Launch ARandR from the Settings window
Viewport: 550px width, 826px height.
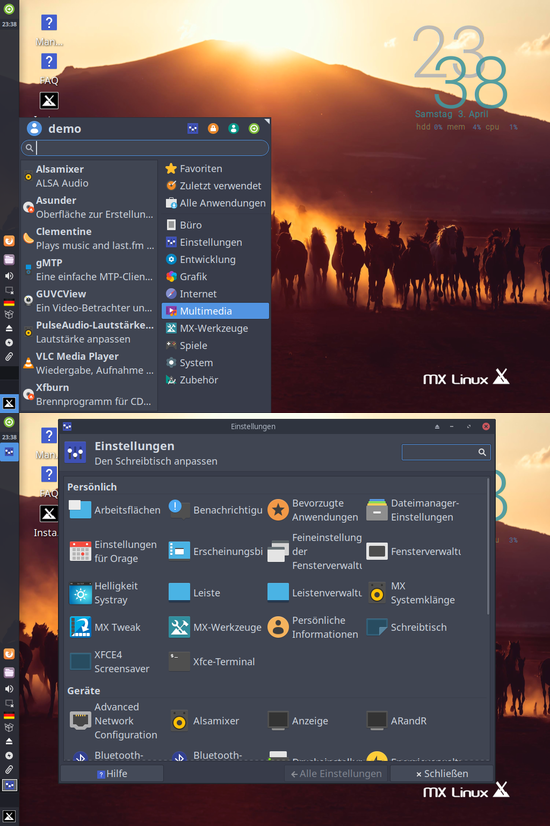click(397, 721)
